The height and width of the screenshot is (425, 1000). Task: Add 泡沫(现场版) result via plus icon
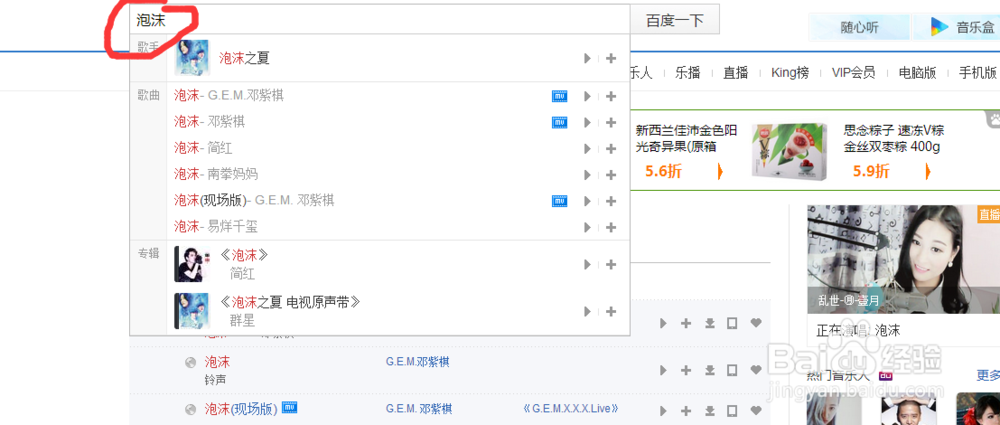[x=686, y=410]
